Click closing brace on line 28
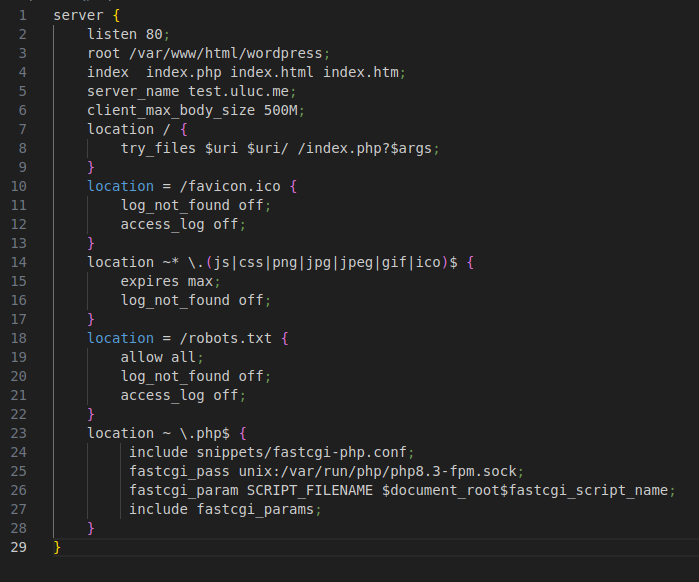The height and width of the screenshot is (582, 699). 91,529
